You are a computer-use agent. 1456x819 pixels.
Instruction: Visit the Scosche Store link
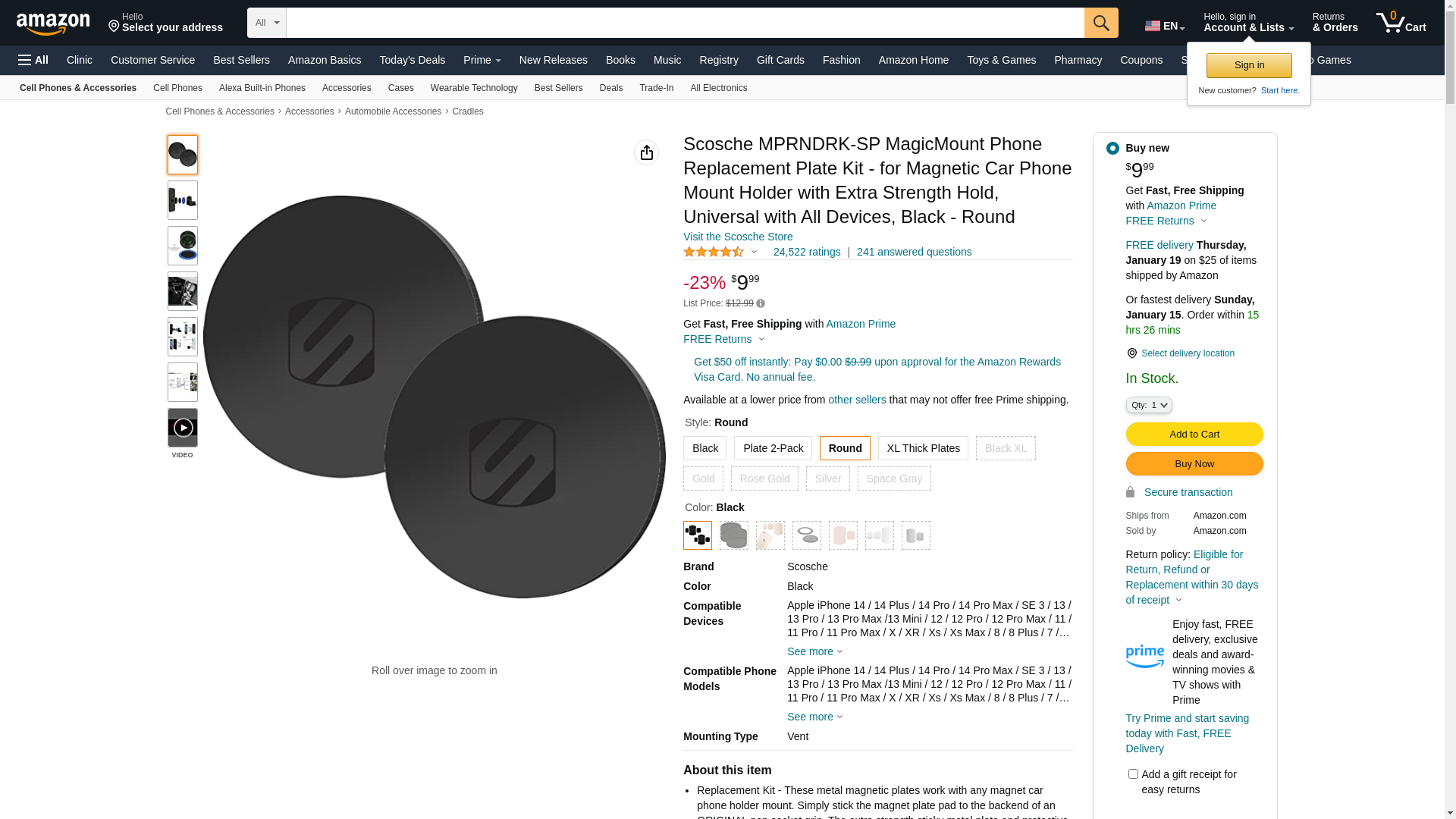point(738,237)
